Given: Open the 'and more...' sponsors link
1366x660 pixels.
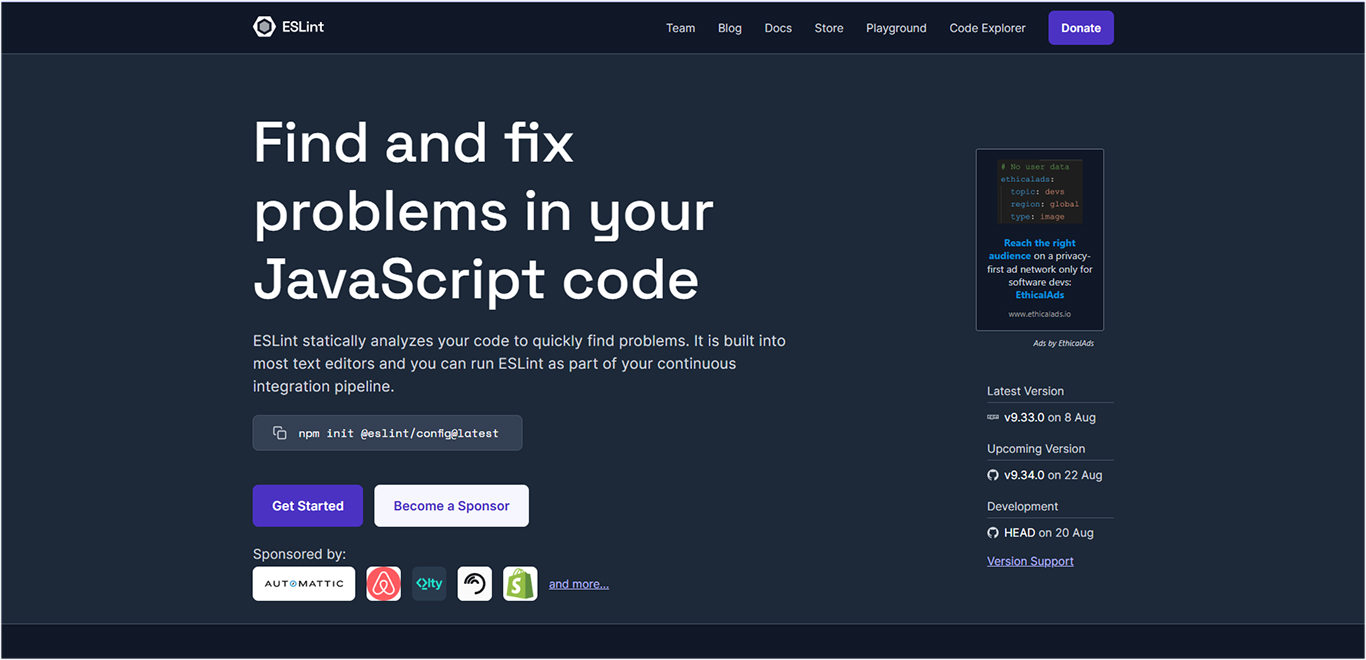Looking at the screenshot, I should click(x=578, y=583).
